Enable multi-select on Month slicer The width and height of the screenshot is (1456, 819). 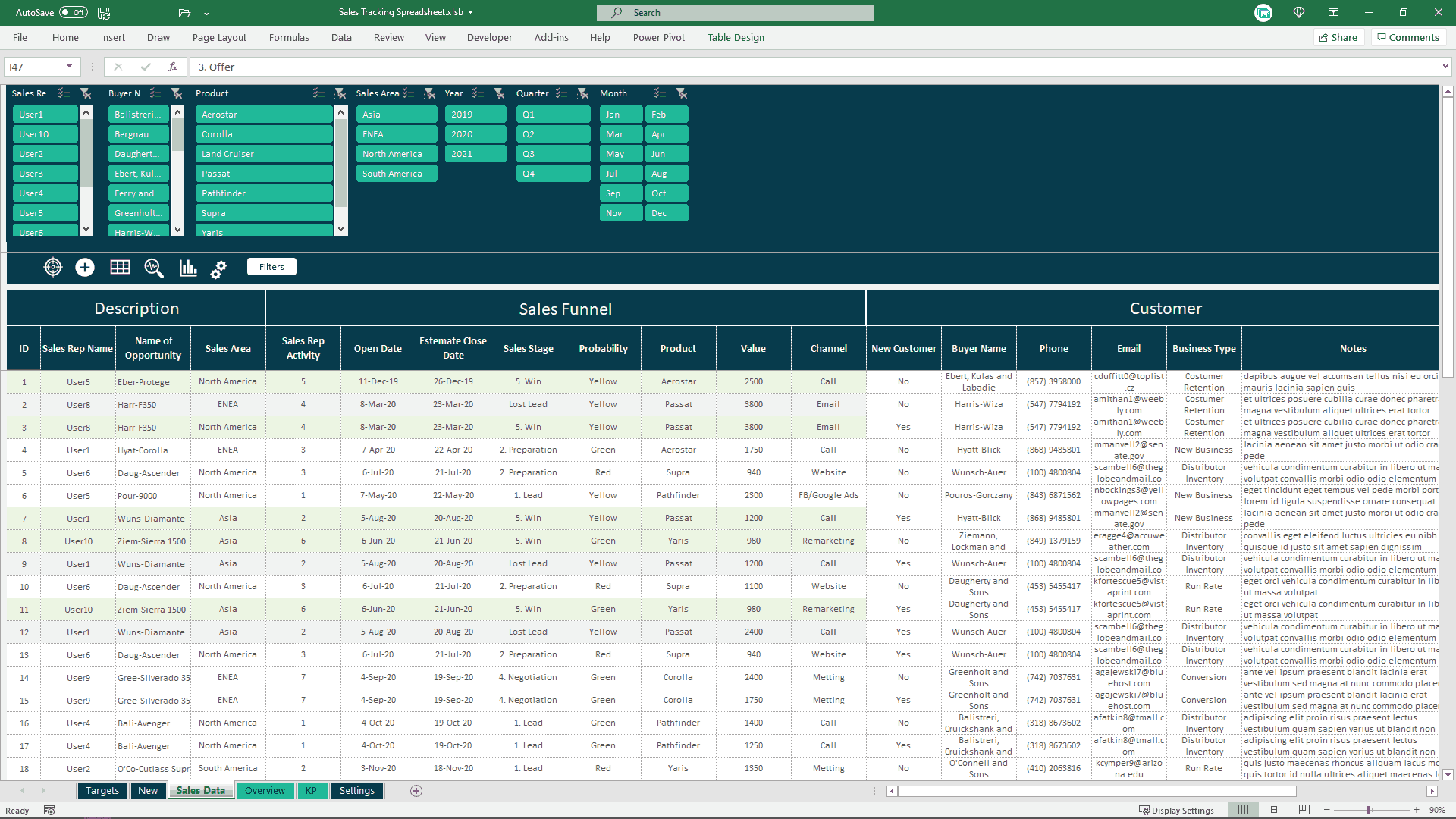point(661,93)
